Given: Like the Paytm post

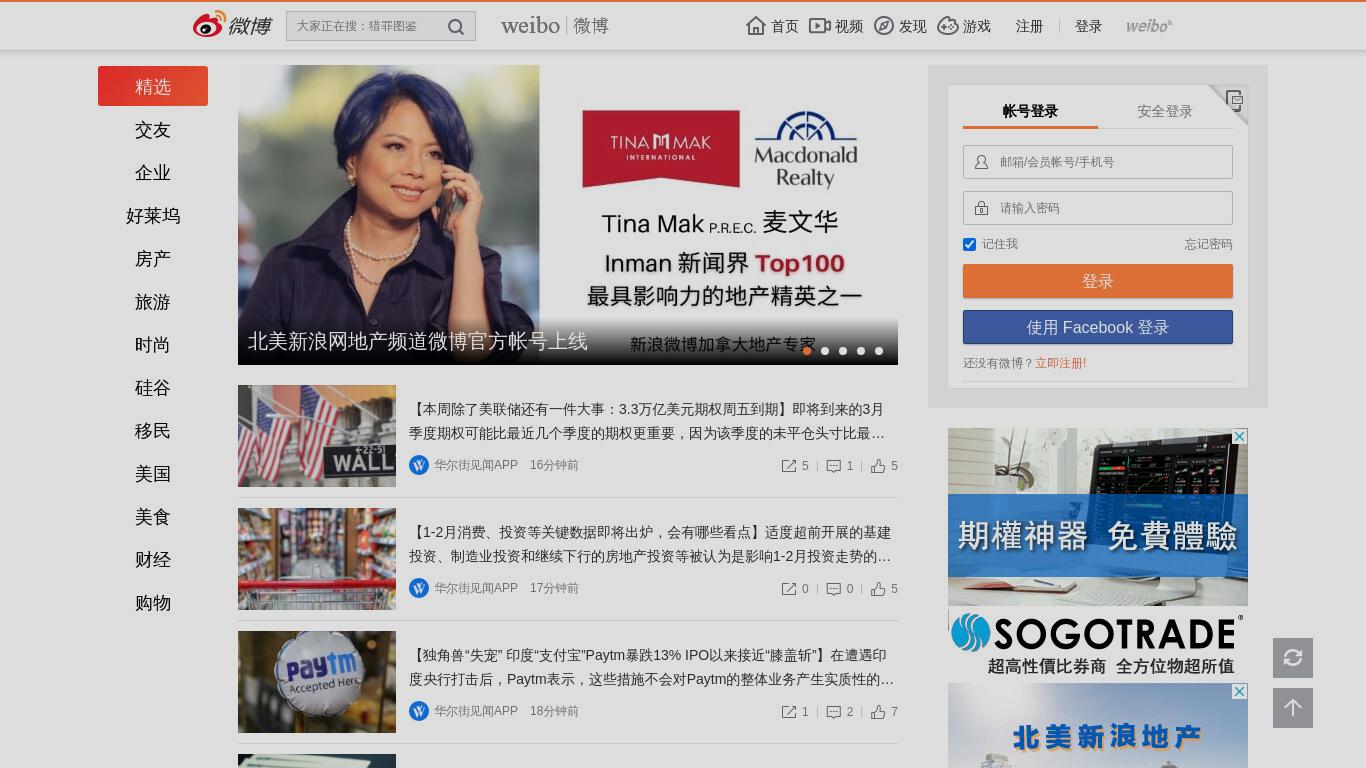Looking at the screenshot, I should tap(878, 712).
